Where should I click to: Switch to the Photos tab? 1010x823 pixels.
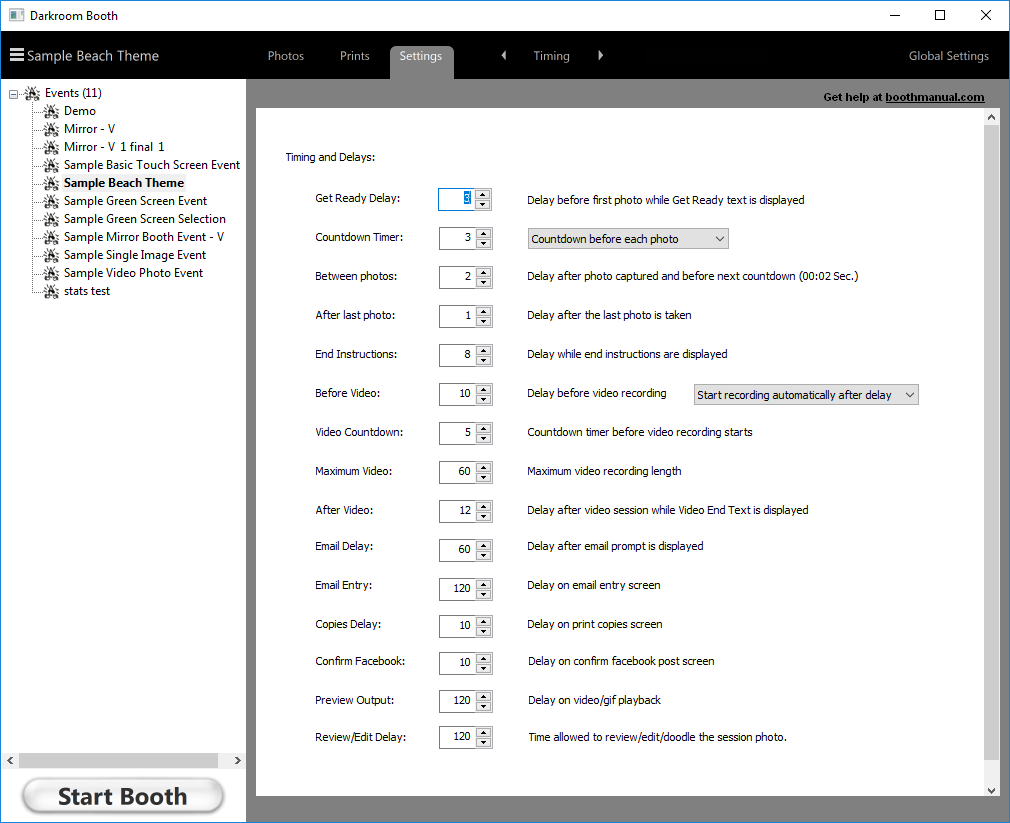[x=285, y=56]
